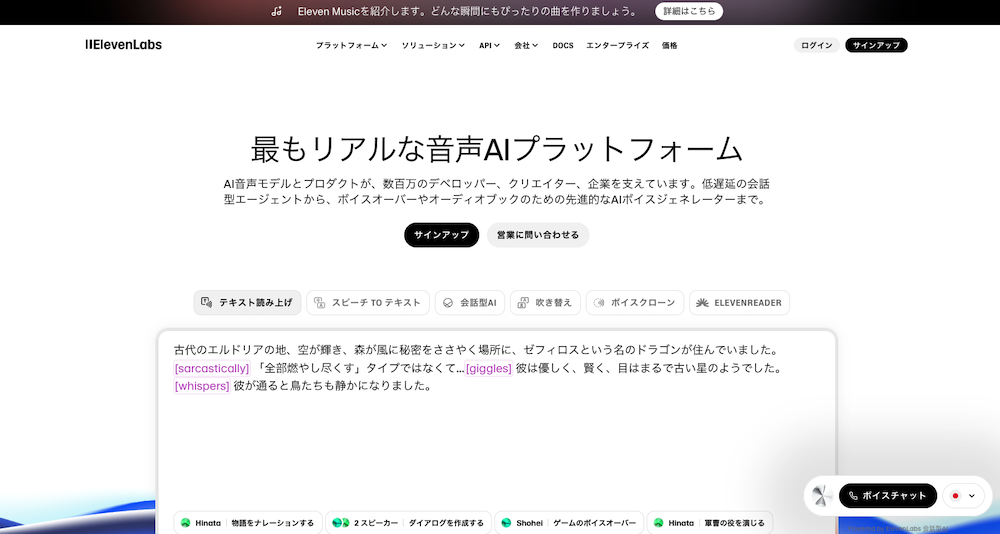Go to the 価格 pricing page

[x=669, y=45]
